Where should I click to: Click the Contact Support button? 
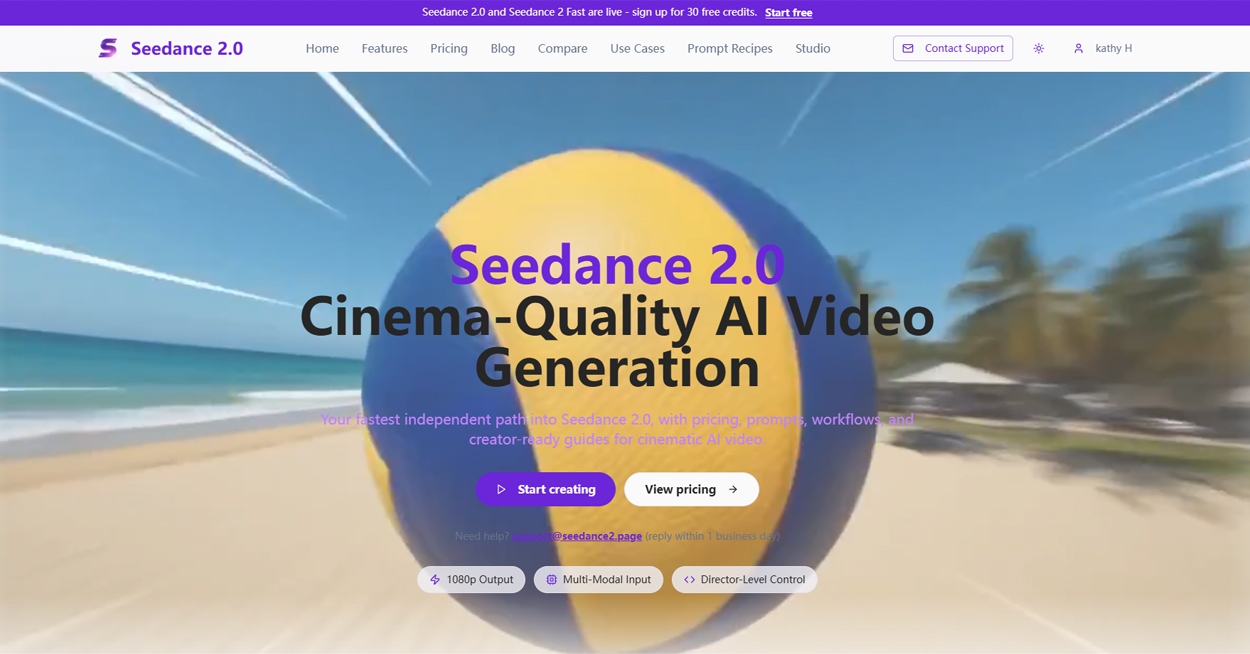point(953,48)
